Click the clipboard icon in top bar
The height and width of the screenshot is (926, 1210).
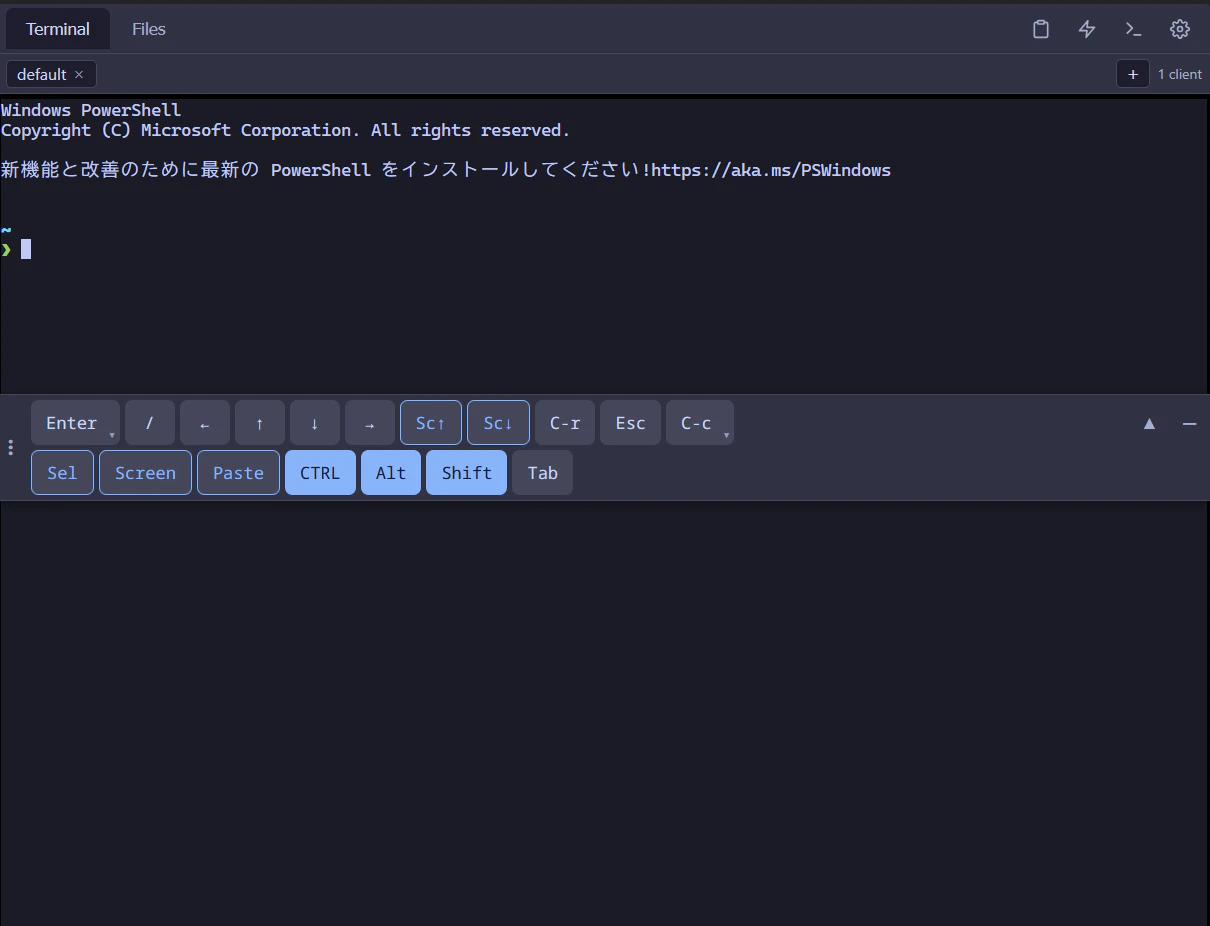pos(1040,29)
